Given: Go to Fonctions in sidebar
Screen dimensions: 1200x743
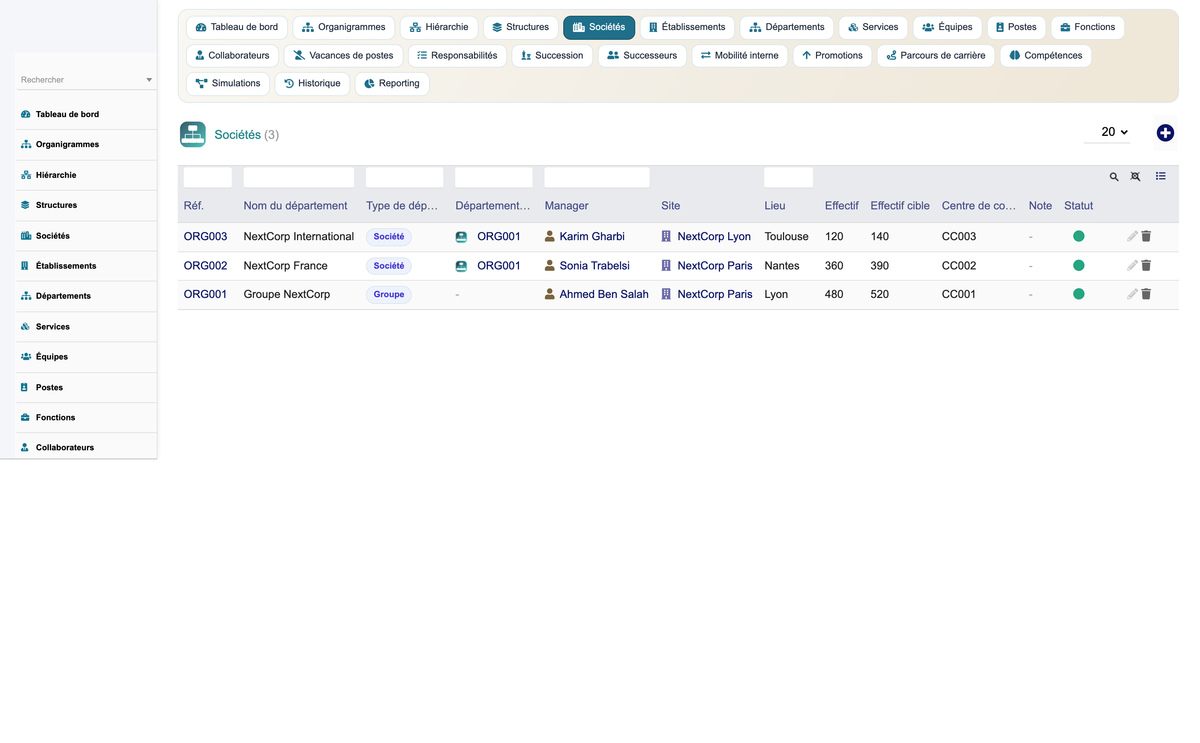Looking at the screenshot, I should [x=86, y=417].
